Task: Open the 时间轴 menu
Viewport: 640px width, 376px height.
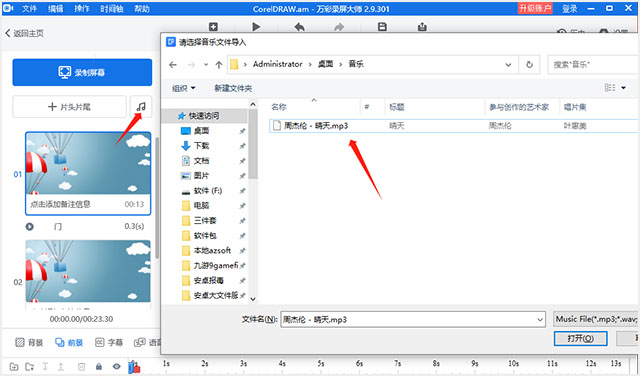Action: tap(112, 9)
